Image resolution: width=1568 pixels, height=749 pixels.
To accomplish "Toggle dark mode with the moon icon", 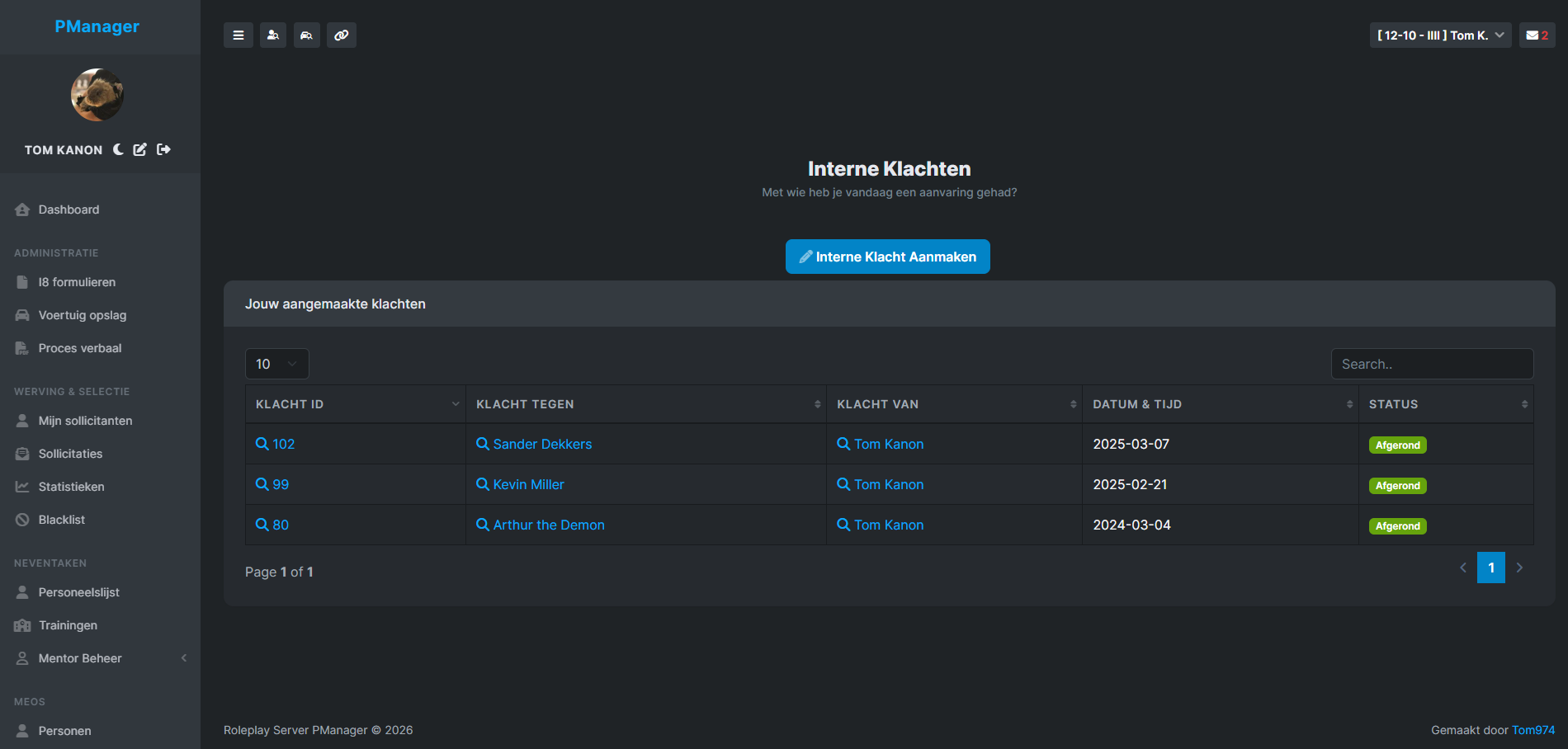I will point(118,149).
